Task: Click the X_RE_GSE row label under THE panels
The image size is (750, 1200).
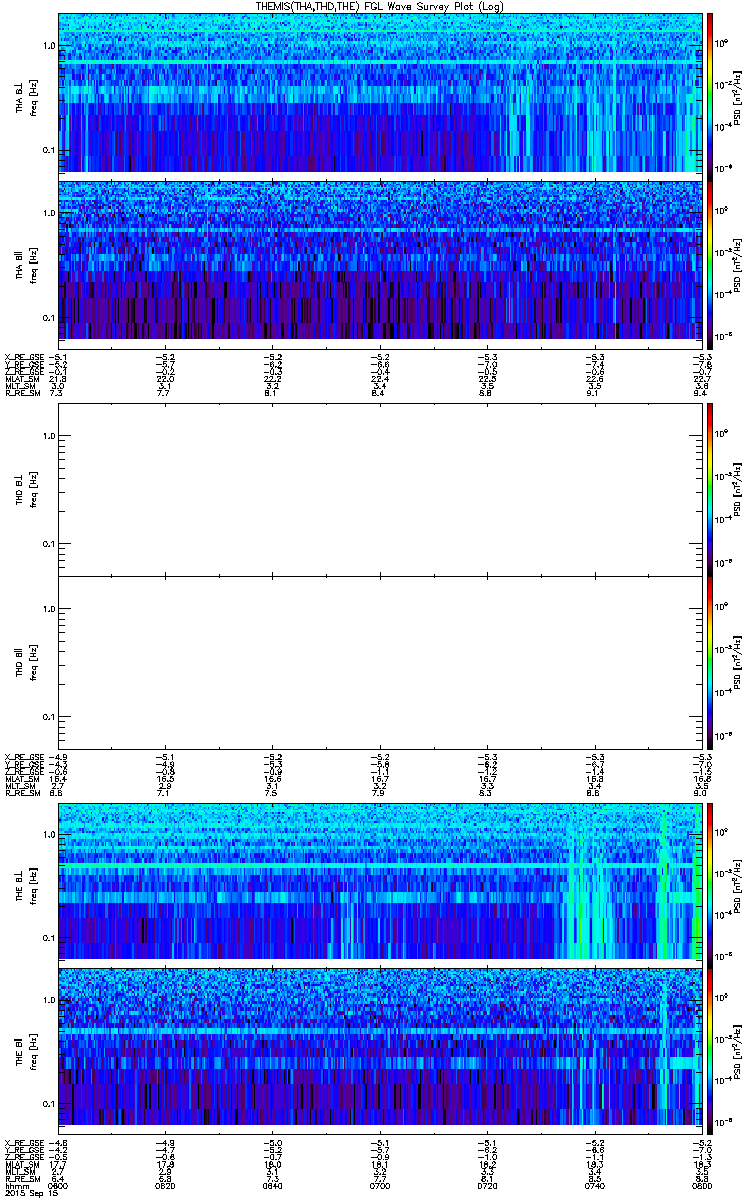Action: pyautogui.click(x=24, y=1142)
